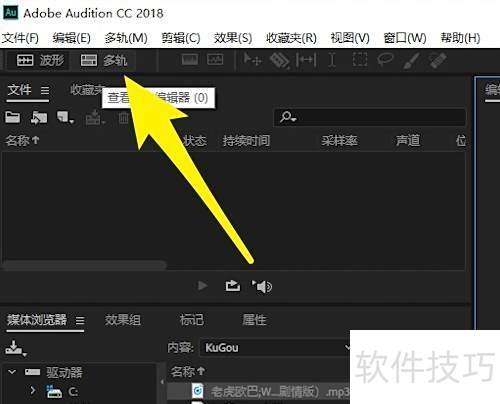The width and height of the screenshot is (500, 404).
Task: Sort files by 名称 column
Action: click(22, 141)
